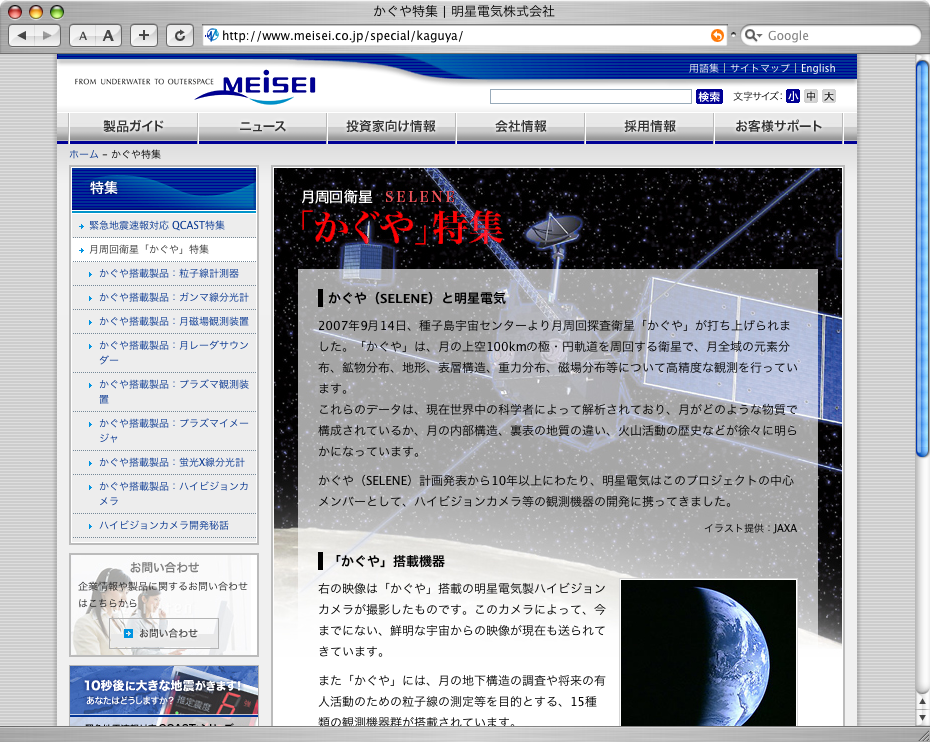The image size is (930, 742).
Task: Open ハイビジョンカメラ開発秘話 link
Action: coord(164,526)
